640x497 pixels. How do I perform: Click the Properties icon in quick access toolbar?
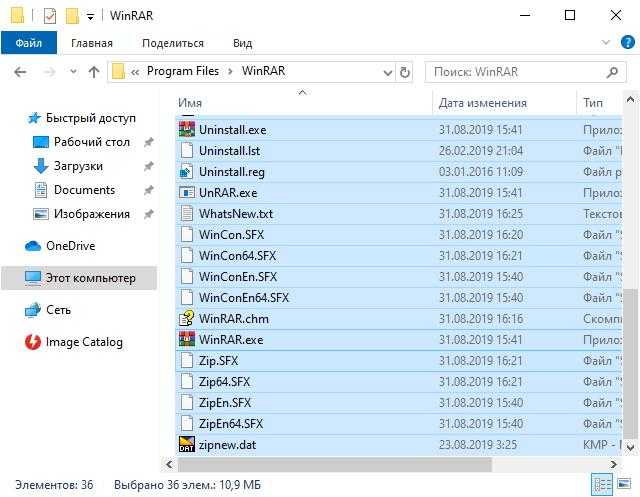click(x=50, y=16)
